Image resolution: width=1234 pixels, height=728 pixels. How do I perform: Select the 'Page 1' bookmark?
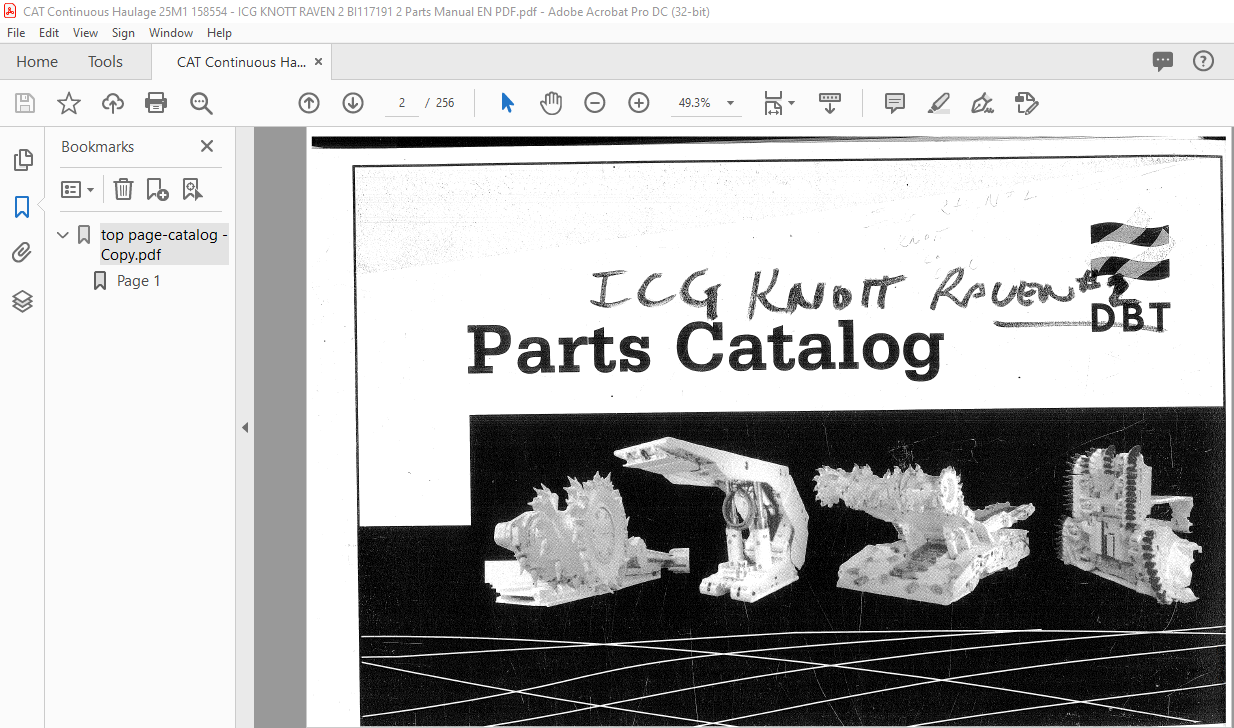point(139,281)
